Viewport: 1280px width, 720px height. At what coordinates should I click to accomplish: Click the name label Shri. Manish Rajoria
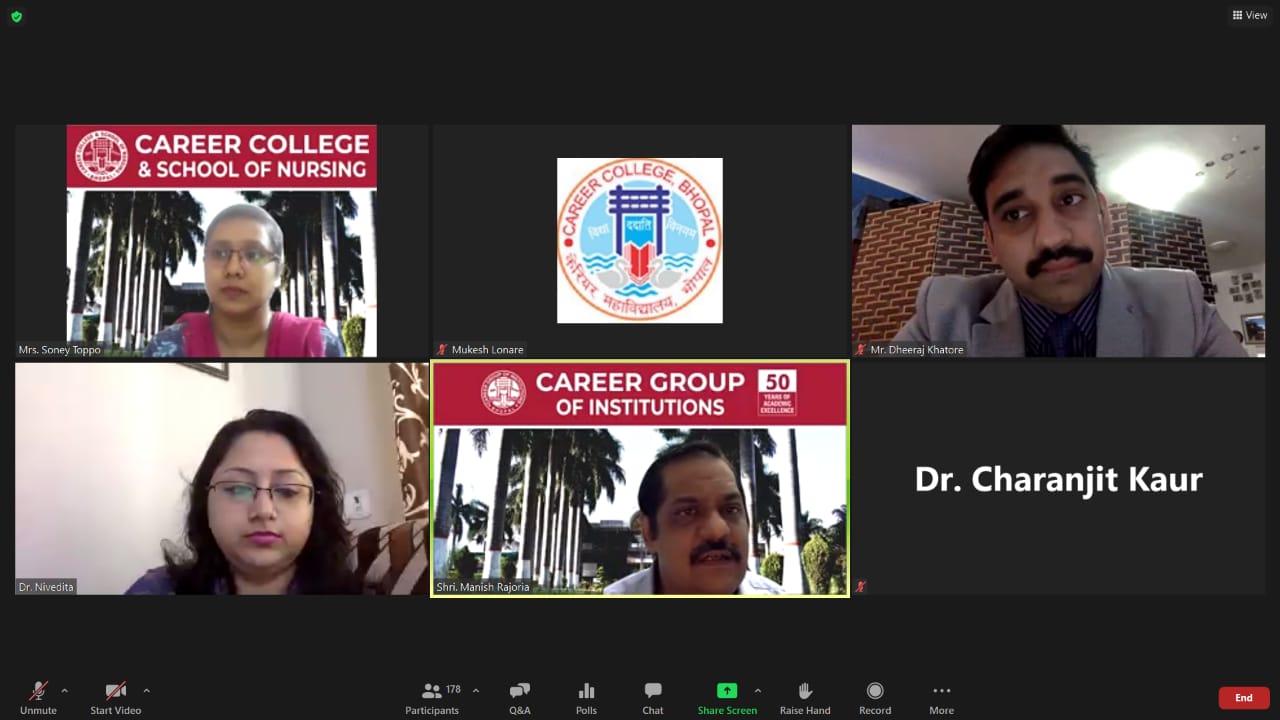click(x=483, y=587)
